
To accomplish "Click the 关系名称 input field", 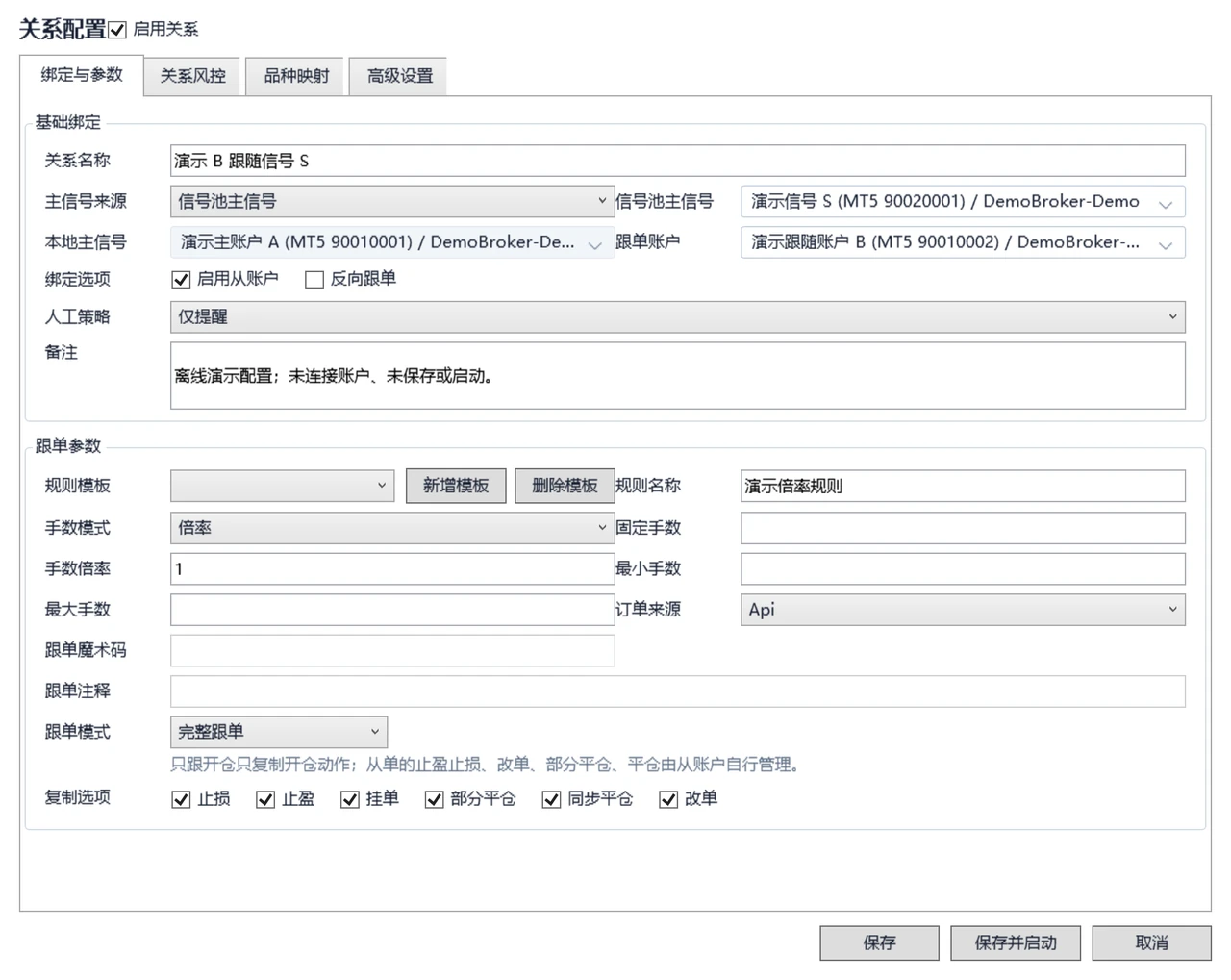I will (x=678, y=161).
